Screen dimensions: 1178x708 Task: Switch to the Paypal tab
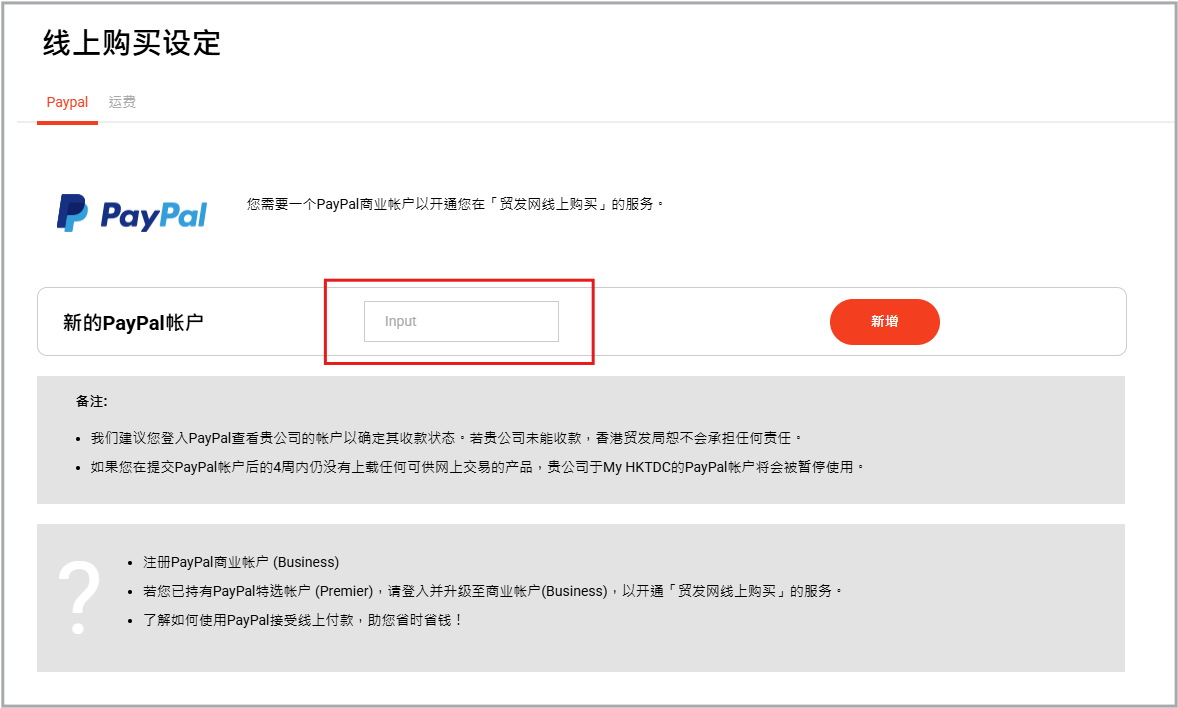click(x=67, y=102)
